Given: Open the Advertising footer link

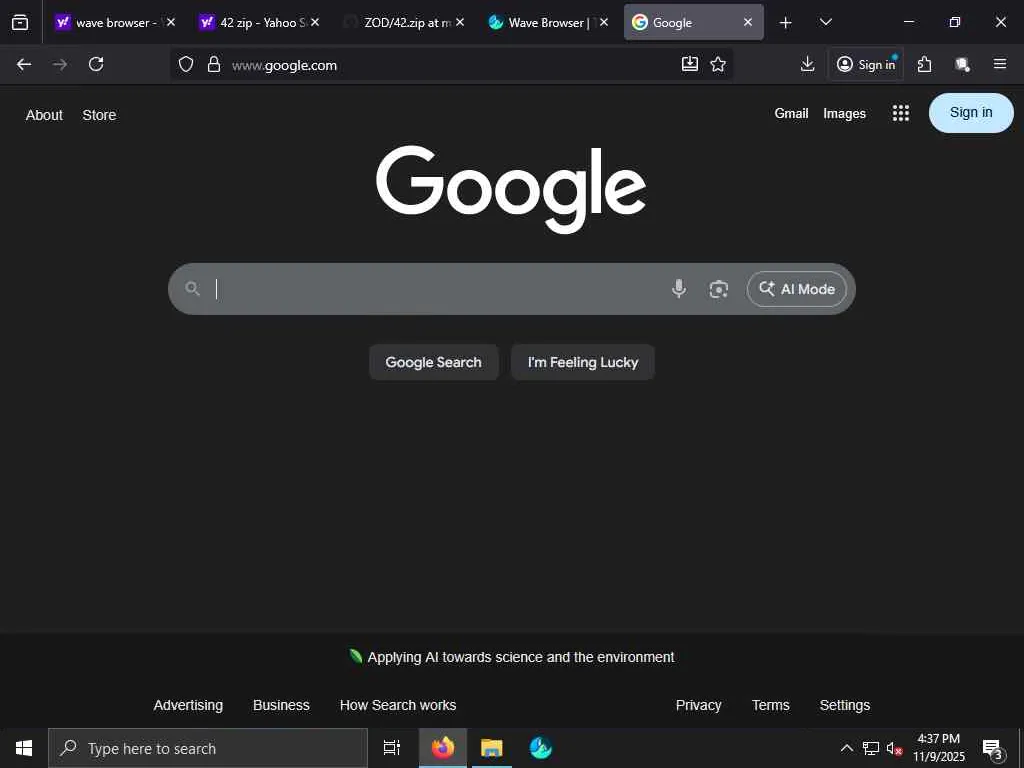Looking at the screenshot, I should pos(188,705).
